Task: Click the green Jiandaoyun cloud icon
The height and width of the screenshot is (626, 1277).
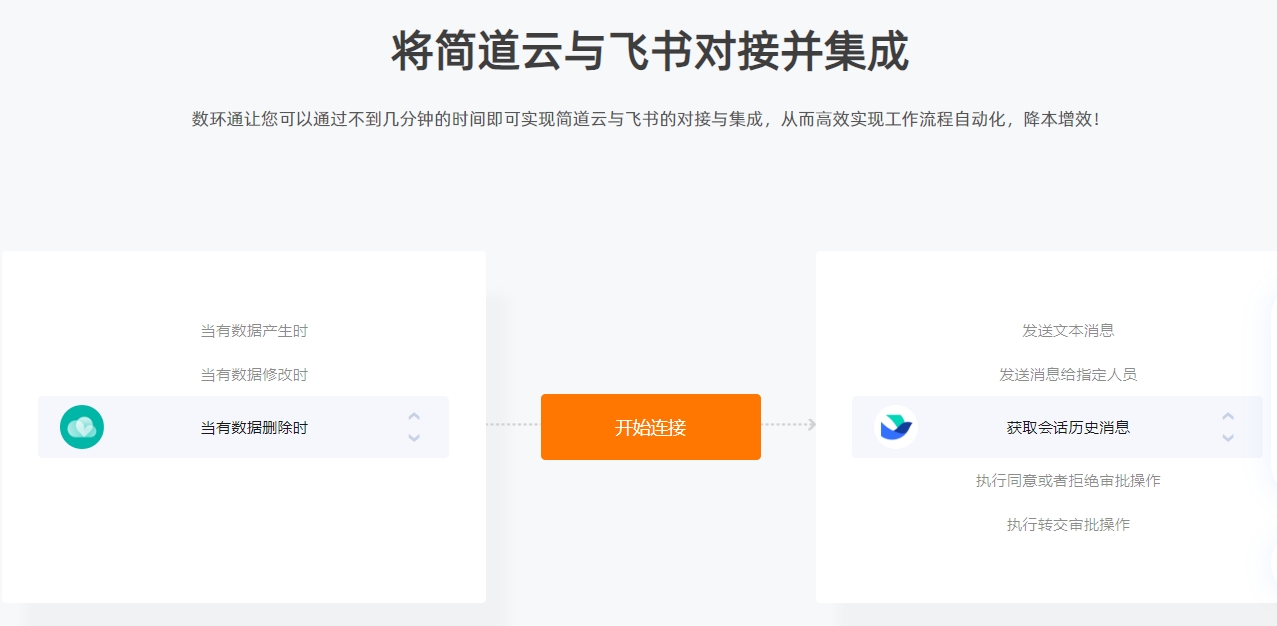Action: 82,427
